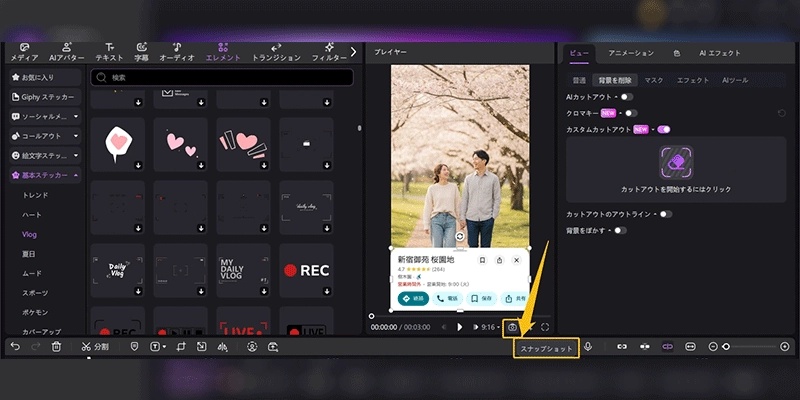Open the Giphy ステッカー category

click(x=45, y=97)
